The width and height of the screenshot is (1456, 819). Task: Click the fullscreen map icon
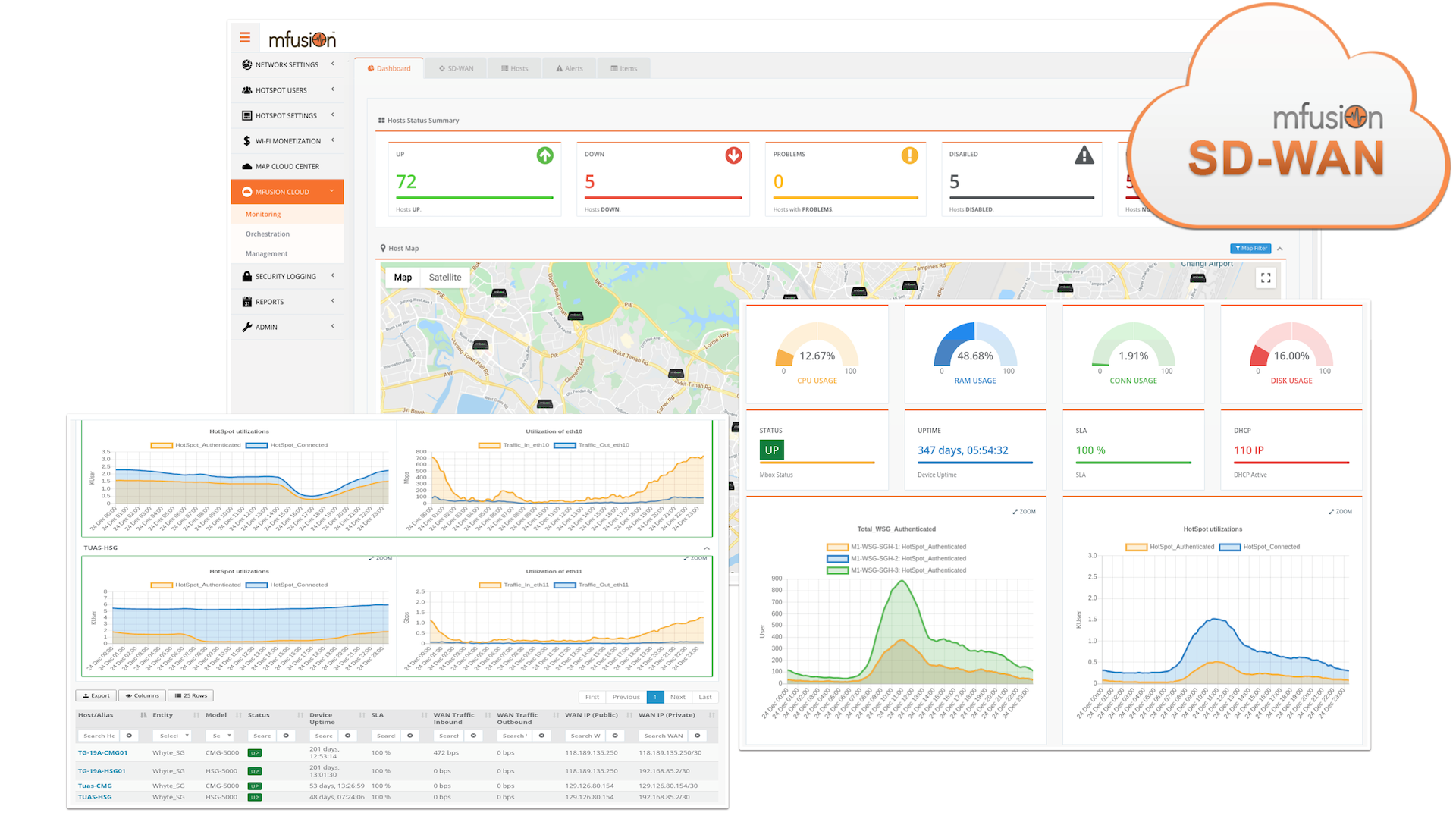click(x=1265, y=278)
